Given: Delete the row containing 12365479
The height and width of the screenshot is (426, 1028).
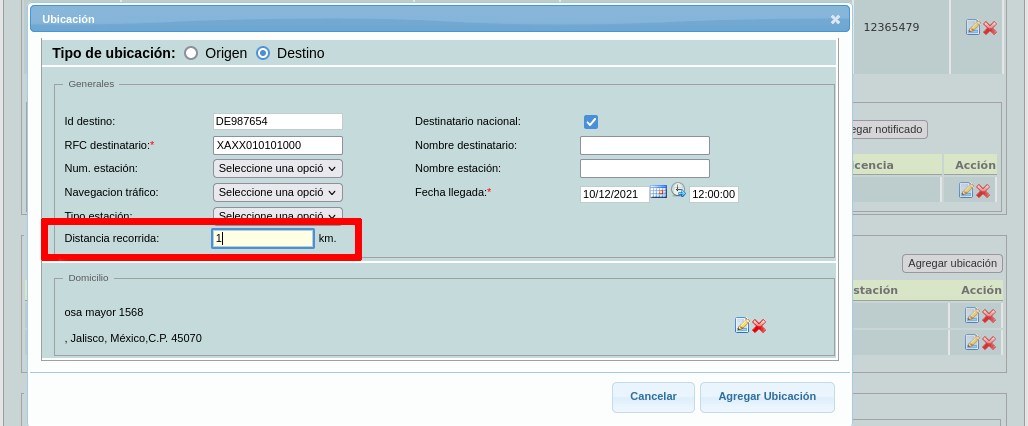Looking at the screenshot, I should click(990, 28).
